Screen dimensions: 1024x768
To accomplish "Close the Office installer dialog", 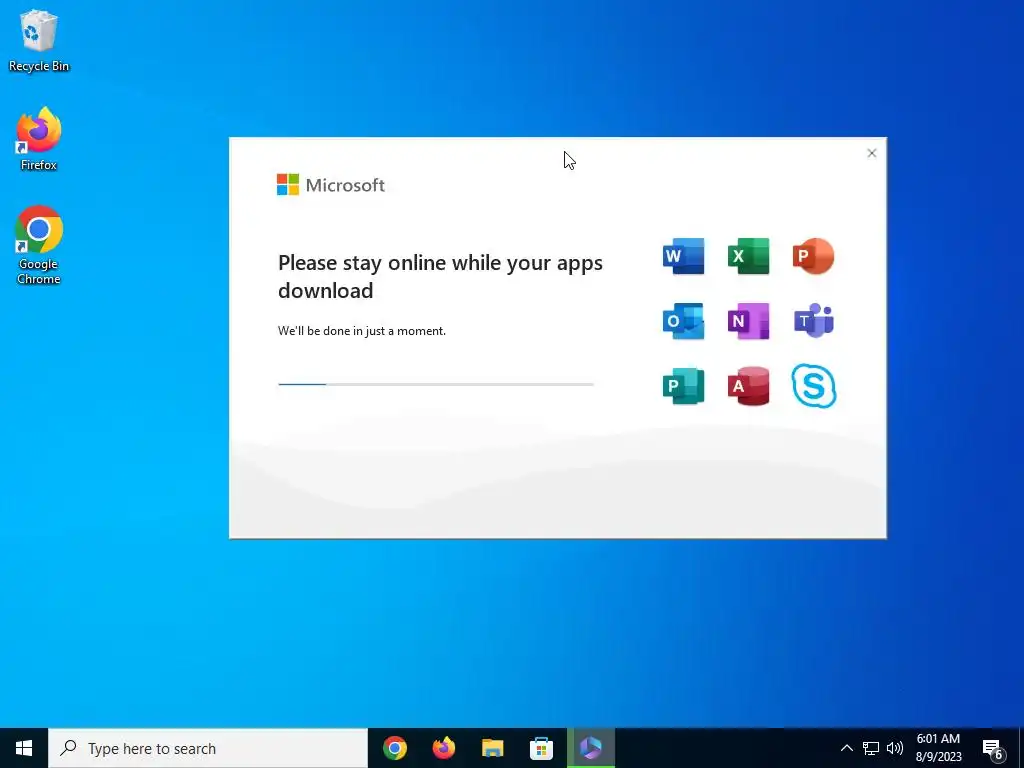I will pyautogui.click(x=871, y=153).
